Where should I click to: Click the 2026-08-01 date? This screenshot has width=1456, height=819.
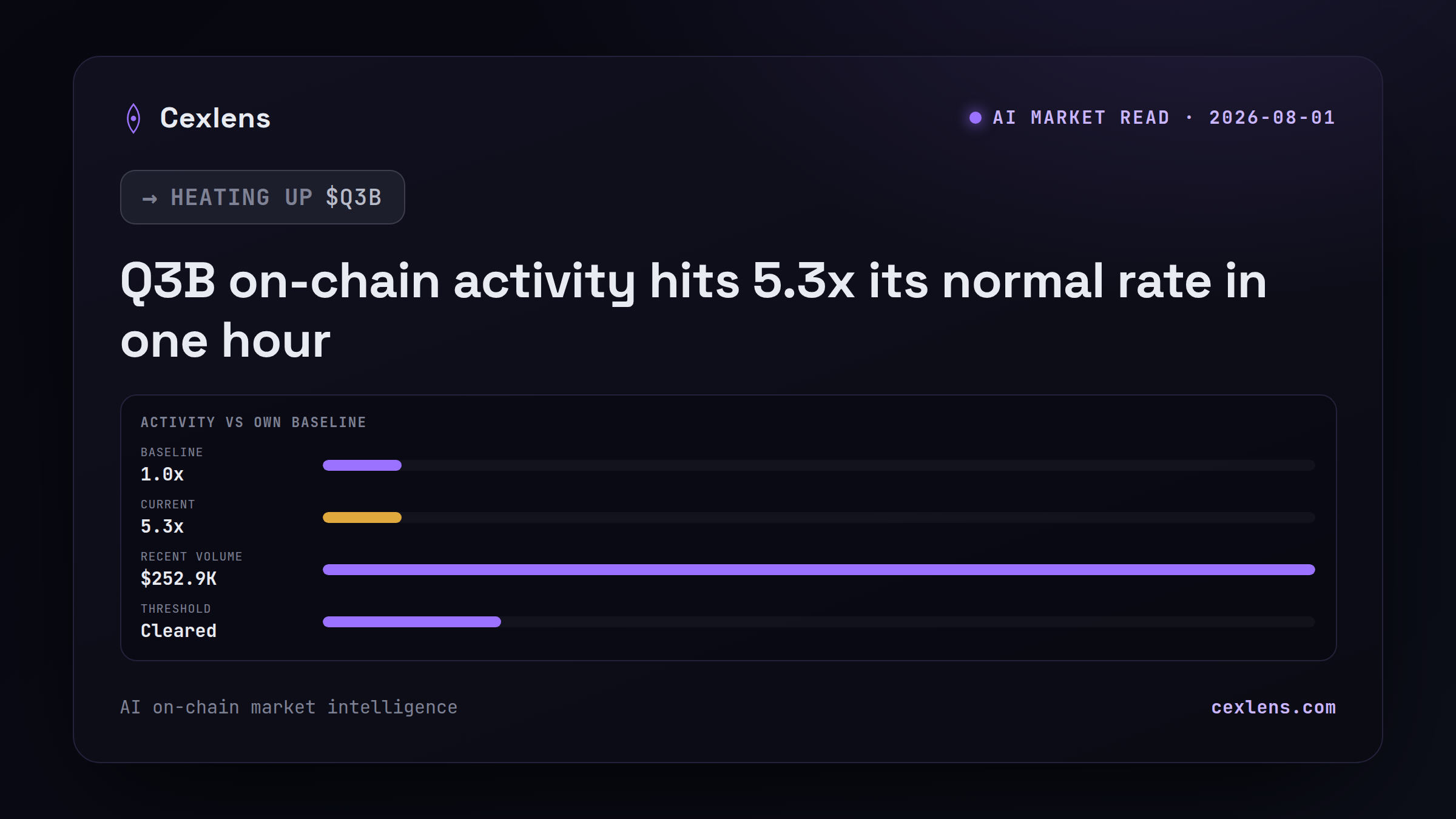(x=1272, y=118)
